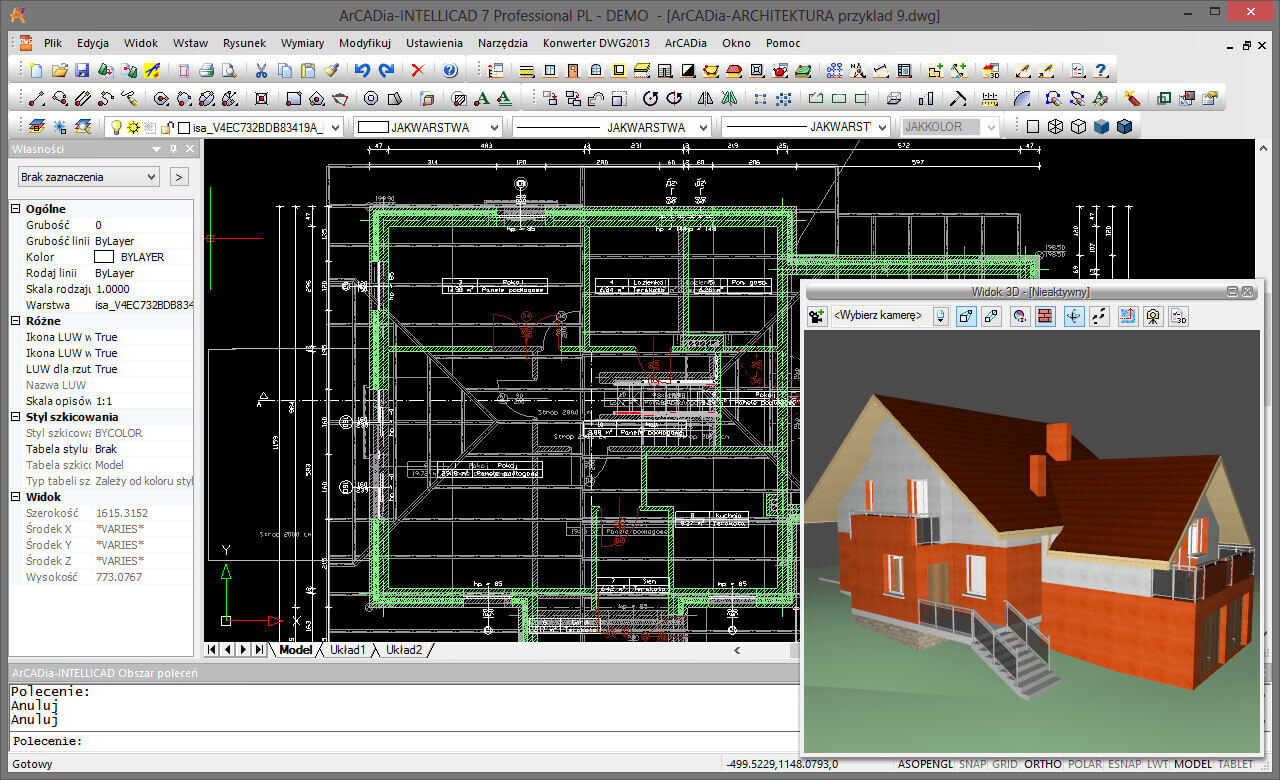
Task: Toggle layer freeze with the sun icon
Action: point(132,127)
